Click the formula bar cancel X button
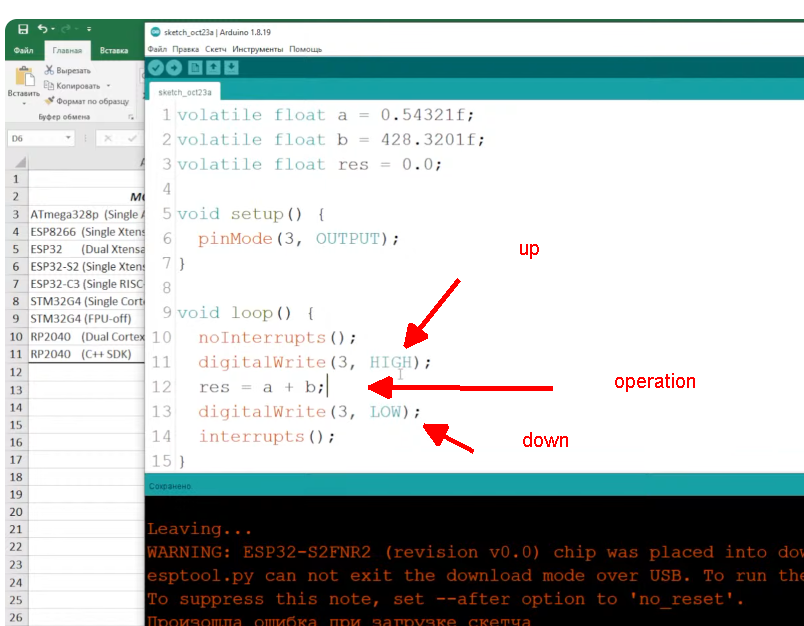 (x=108, y=138)
